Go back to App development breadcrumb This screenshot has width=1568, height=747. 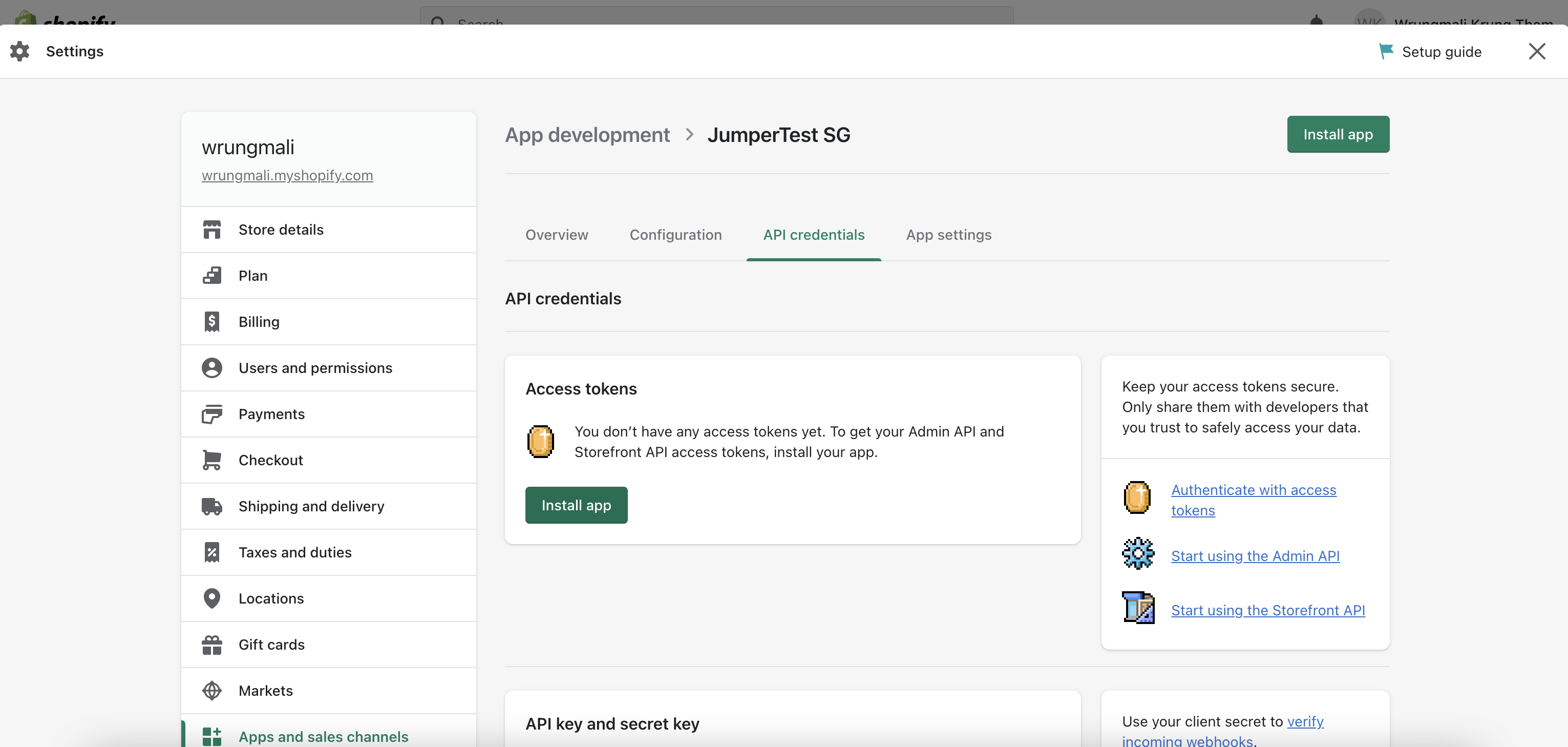click(x=587, y=135)
